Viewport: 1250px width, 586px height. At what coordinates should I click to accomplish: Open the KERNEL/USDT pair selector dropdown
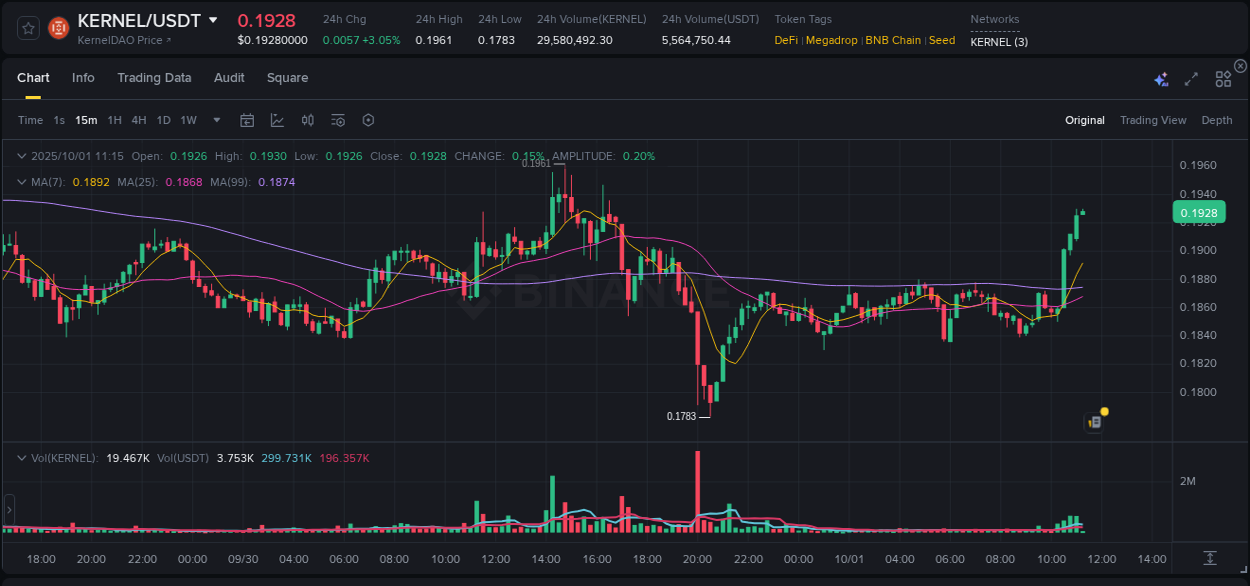tap(213, 20)
